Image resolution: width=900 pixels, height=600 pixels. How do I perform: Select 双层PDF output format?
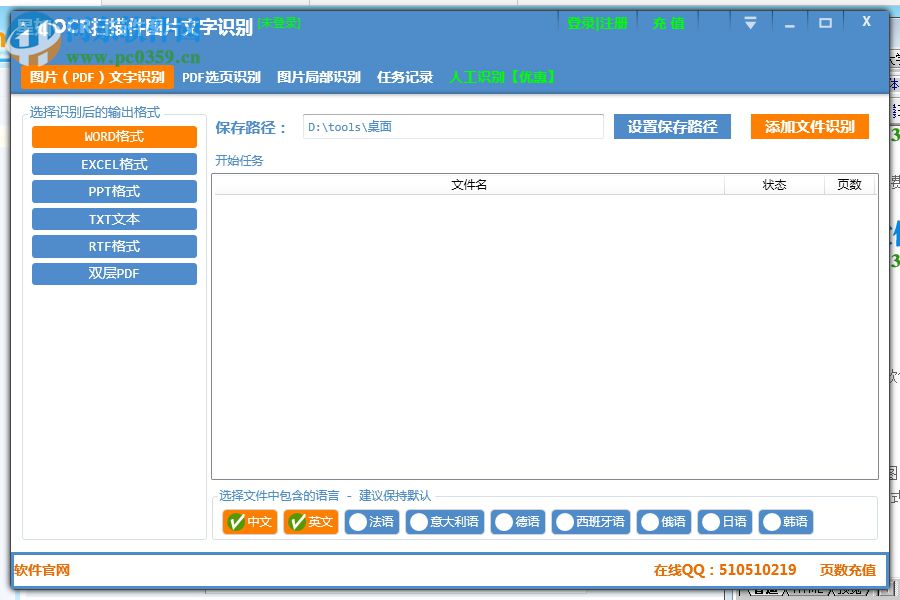coord(114,273)
